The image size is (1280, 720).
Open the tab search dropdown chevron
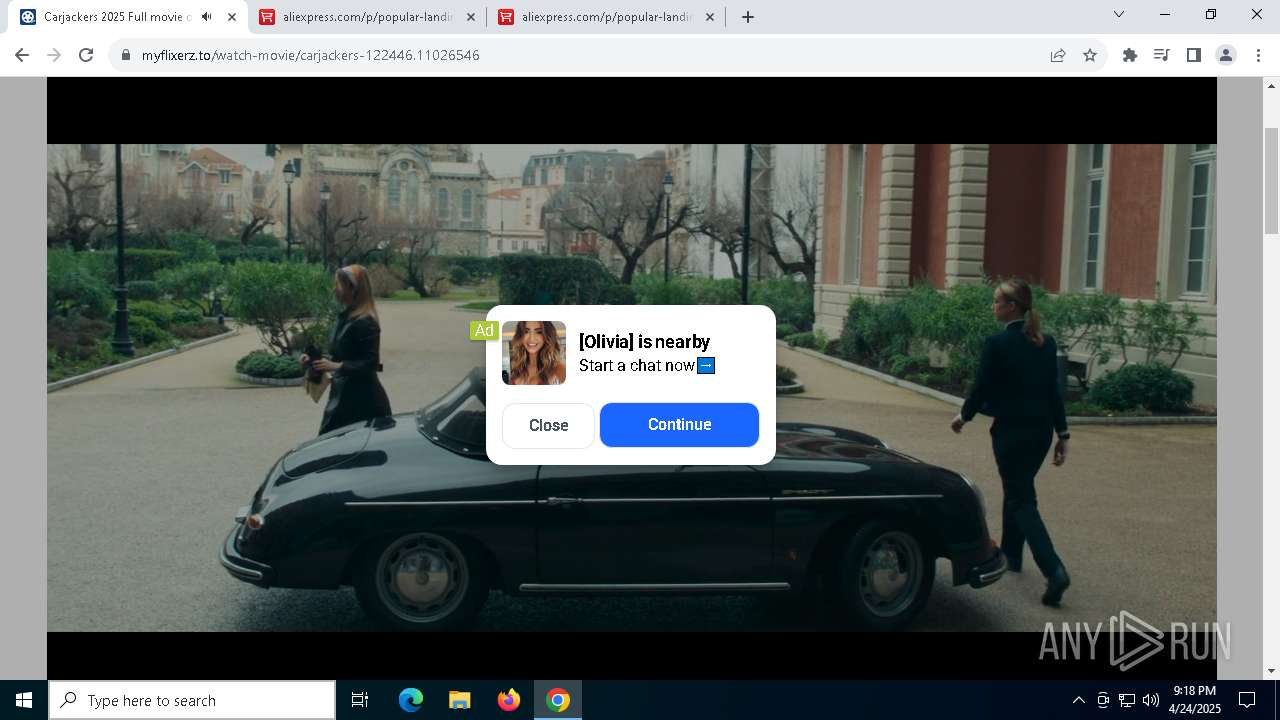click(x=1119, y=15)
